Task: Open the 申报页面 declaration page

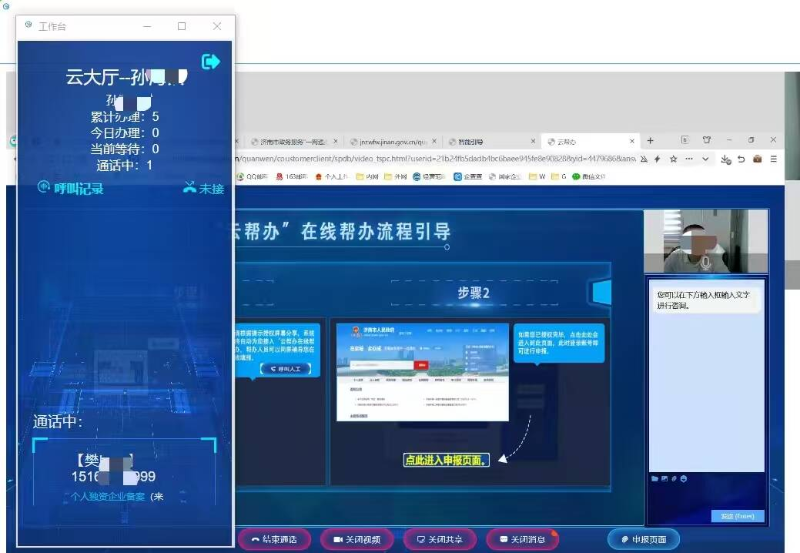Action: pos(643,539)
